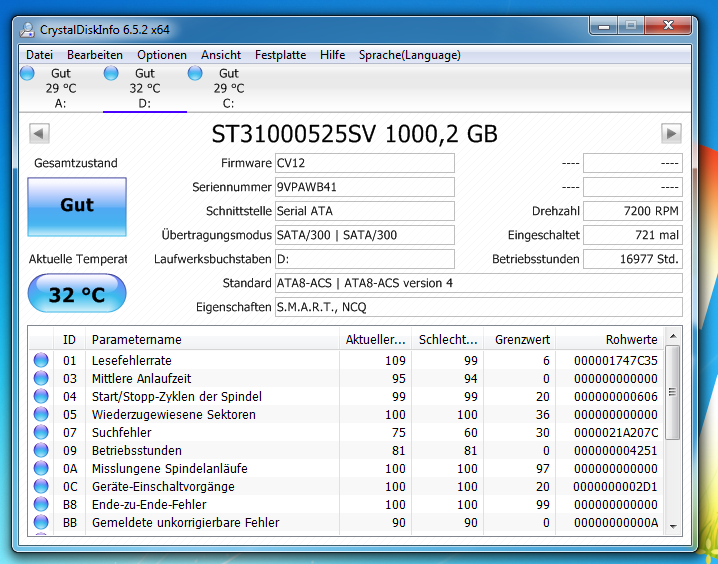Sort by Parametername column header

[x=212, y=339]
